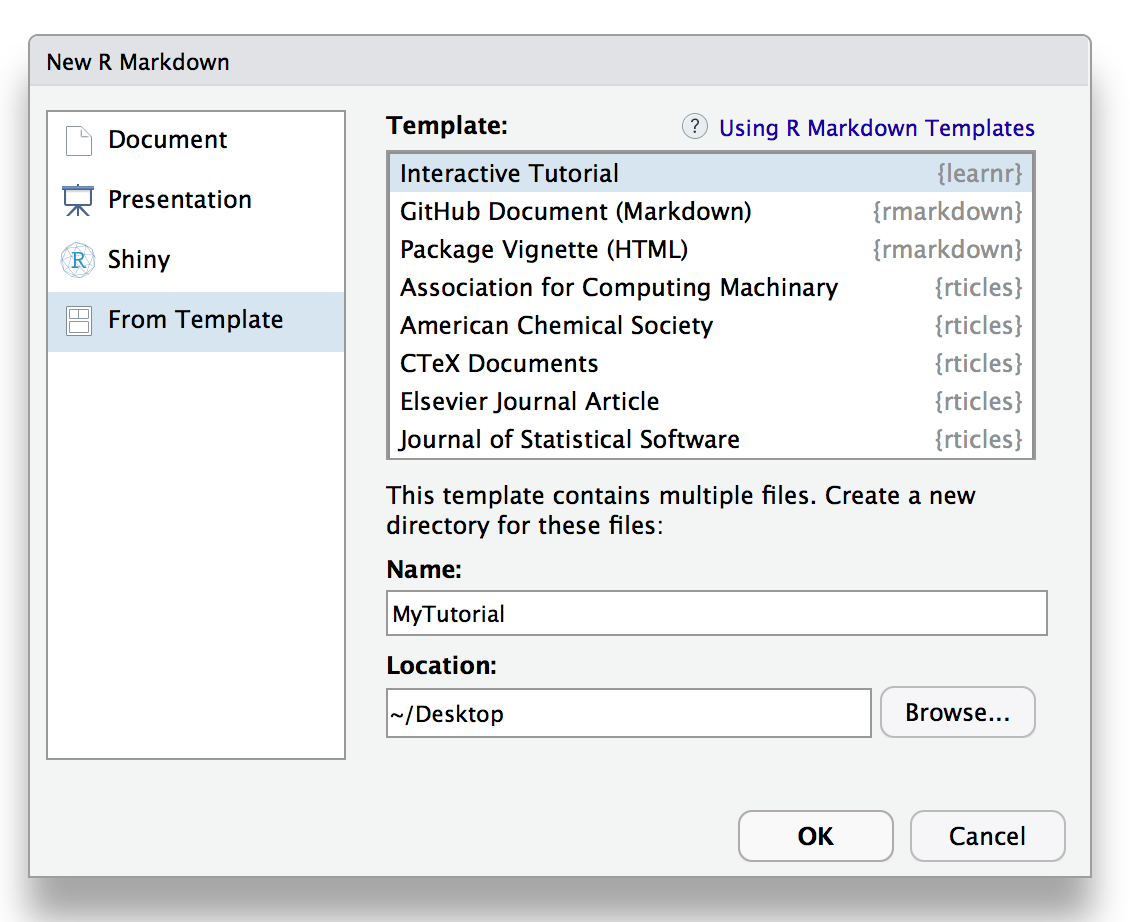Select the From Template option
The image size is (1130, 922).
tap(195, 321)
